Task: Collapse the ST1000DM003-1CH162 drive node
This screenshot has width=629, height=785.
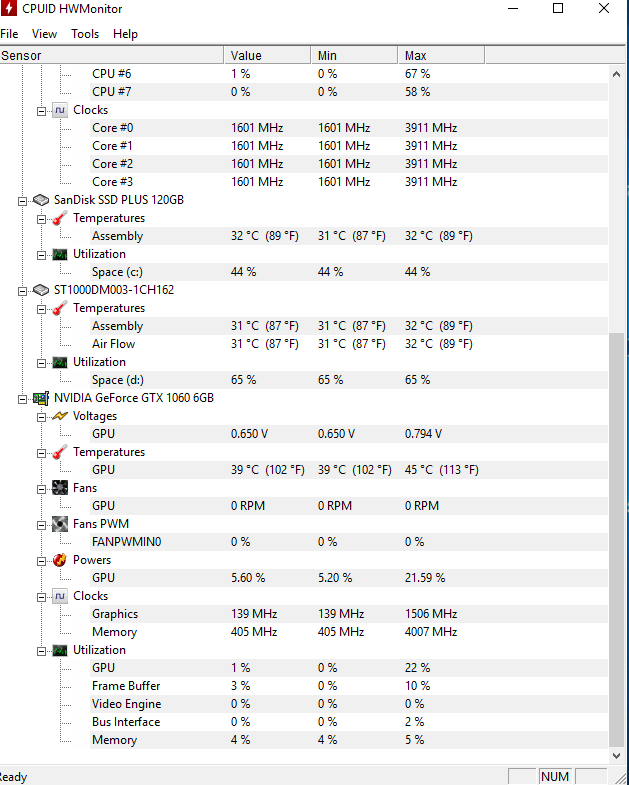Action: point(22,290)
